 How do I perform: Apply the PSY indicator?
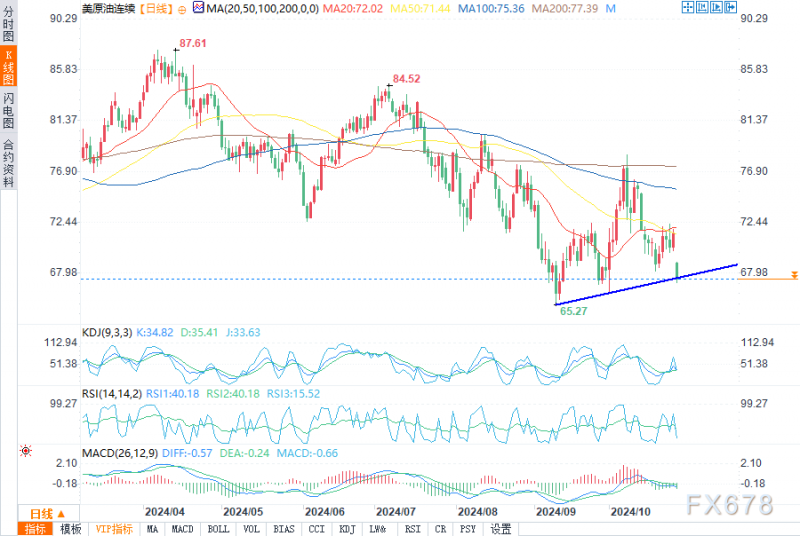467,529
